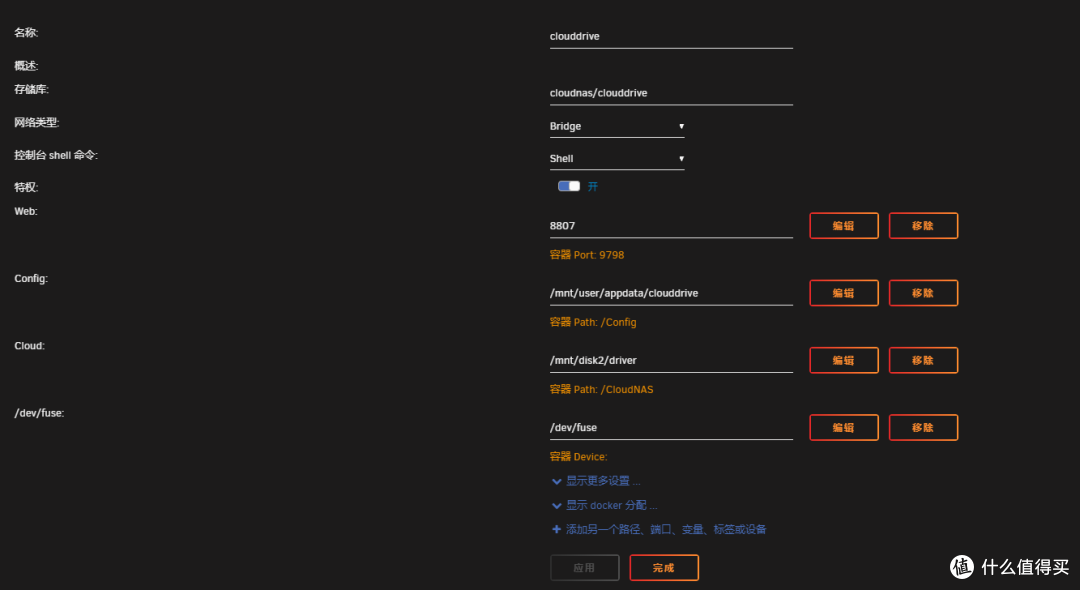Screen dimensions: 1080x590
Task: Click remove button for Cloud path
Action: pyautogui.click(x=923, y=361)
